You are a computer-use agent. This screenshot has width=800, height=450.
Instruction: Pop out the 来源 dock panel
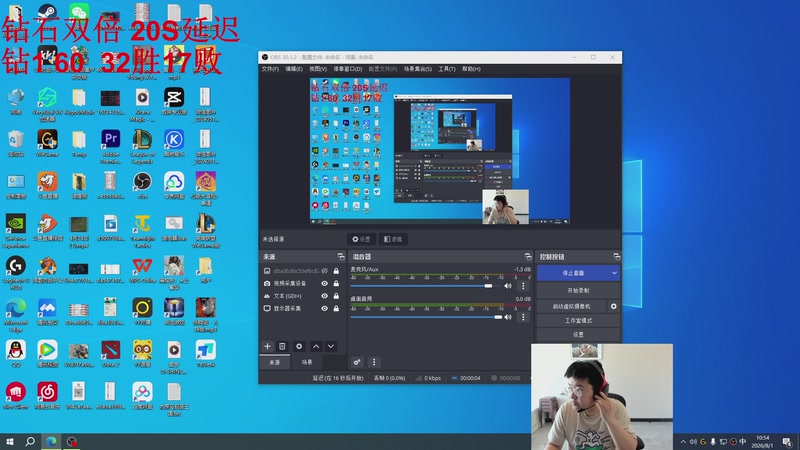point(341,256)
